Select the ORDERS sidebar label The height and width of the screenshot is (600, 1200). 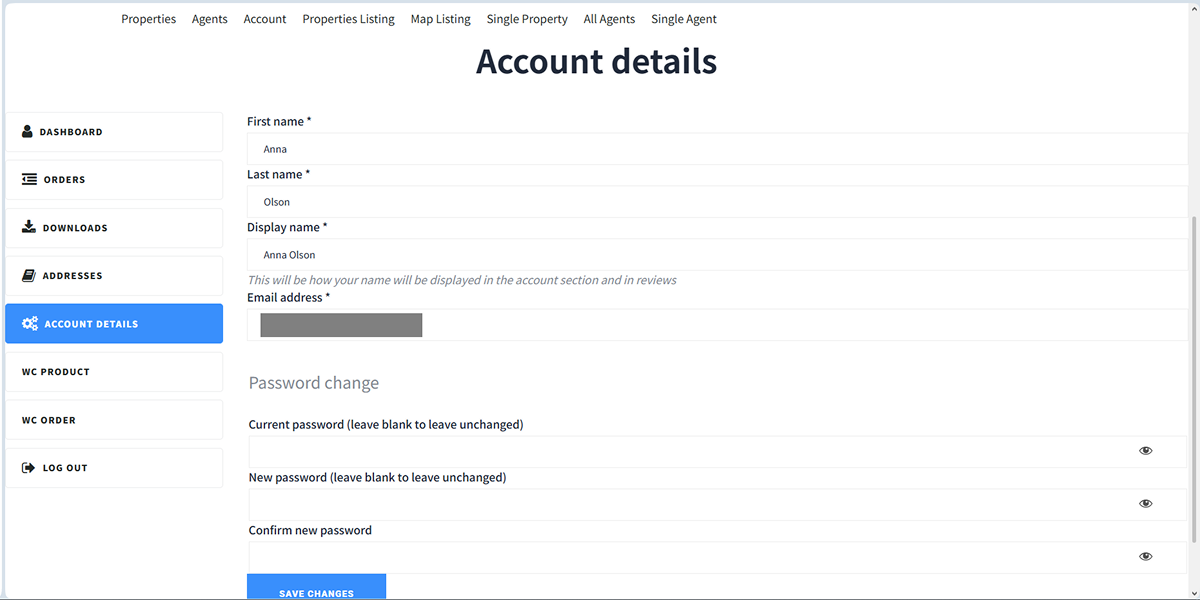click(x=65, y=180)
